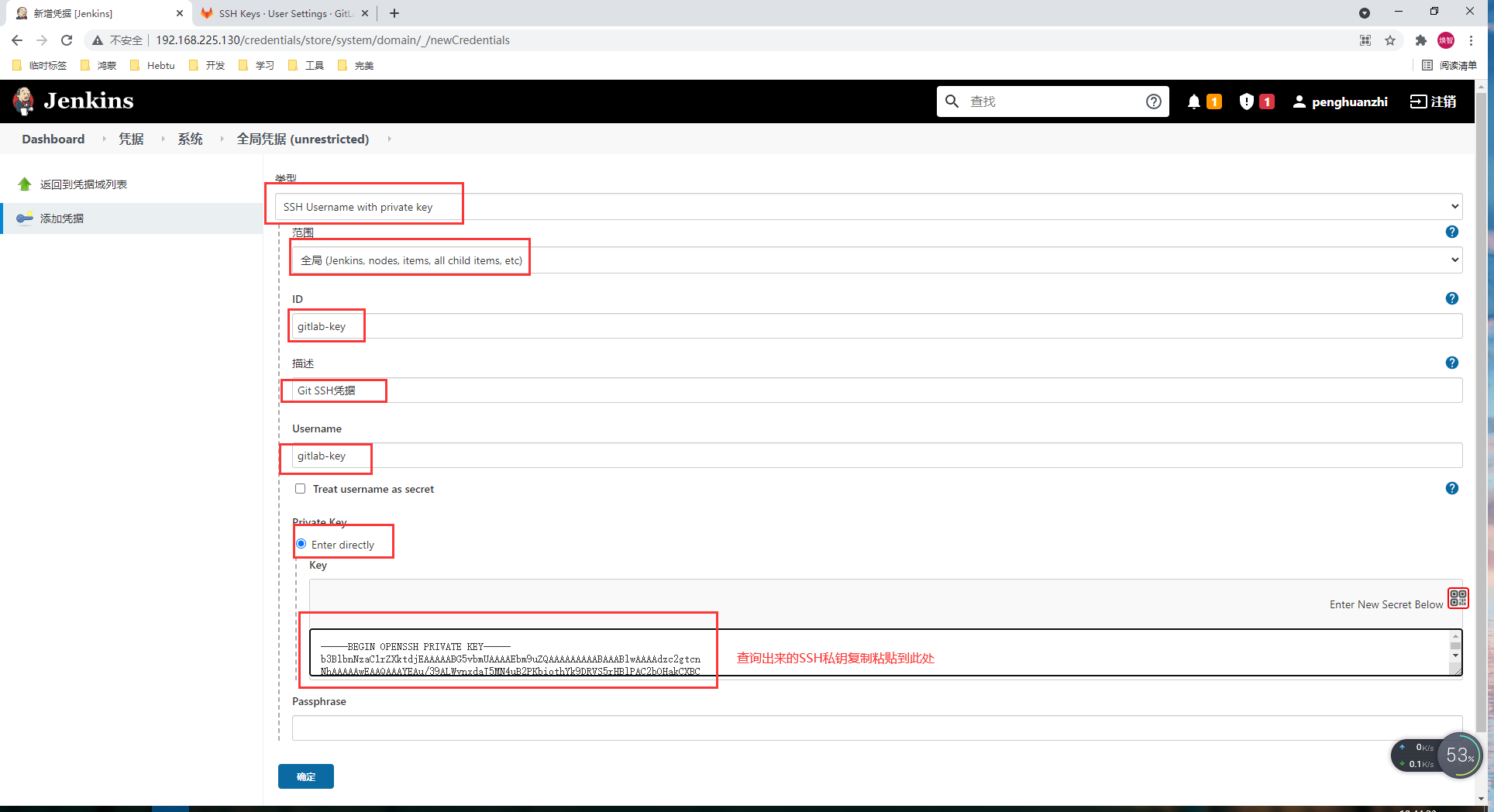Open browser extensions puzzle icon
Screen dimensions: 1494x812
point(1420,40)
